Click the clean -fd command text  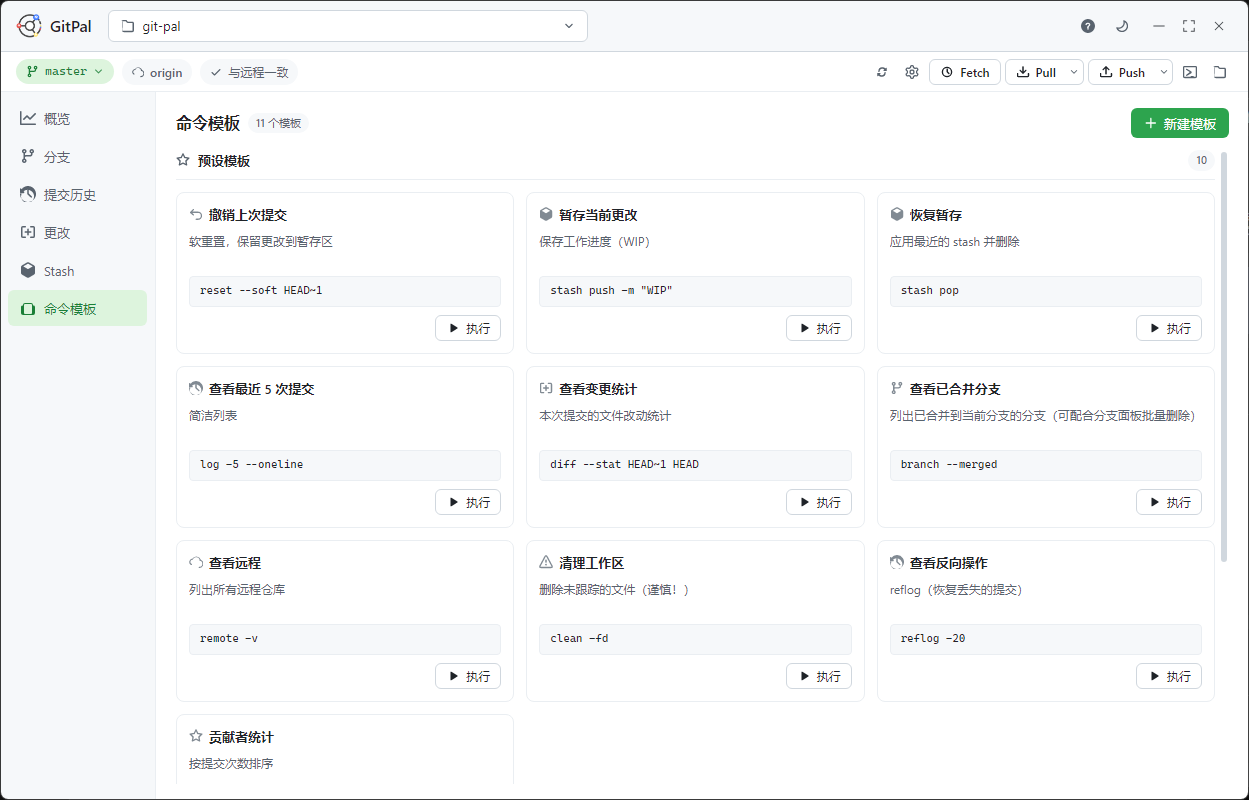coord(579,639)
